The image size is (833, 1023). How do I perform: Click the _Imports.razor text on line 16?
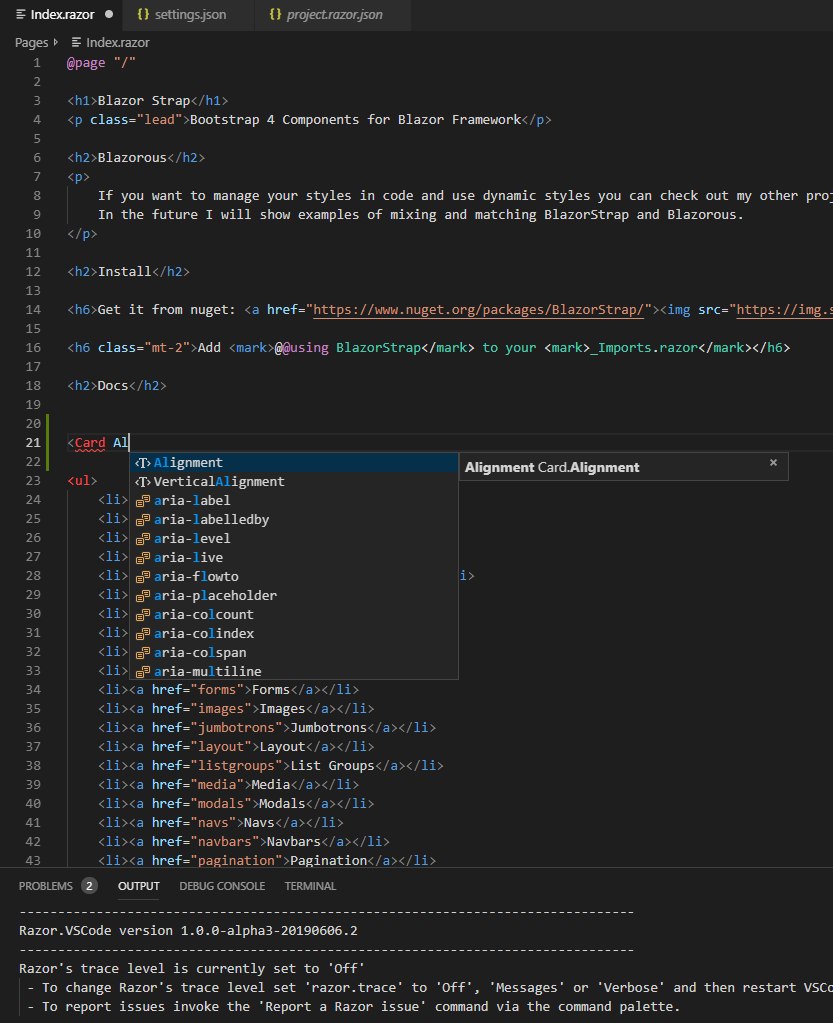pos(643,348)
